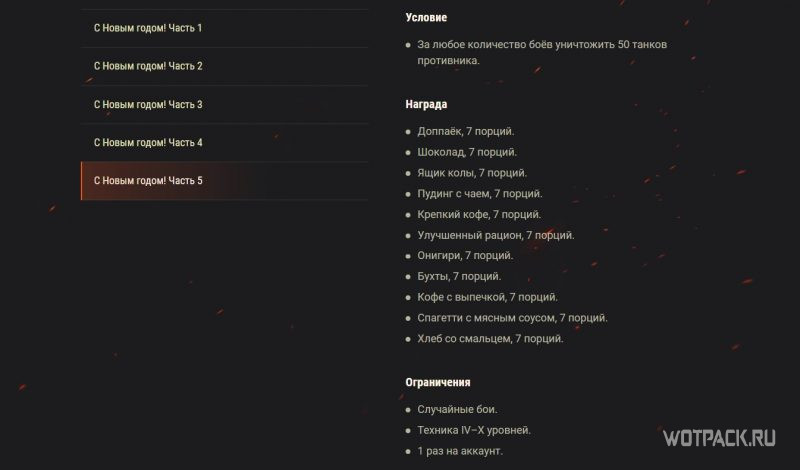The image size is (800, 470).
Task: Switch to 'С Новым годом! Часть 3'
Action: pyautogui.click(x=224, y=105)
